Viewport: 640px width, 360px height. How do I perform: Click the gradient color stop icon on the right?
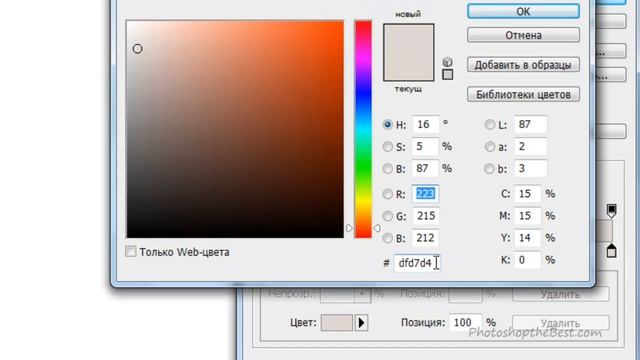pyautogui.click(x=611, y=250)
